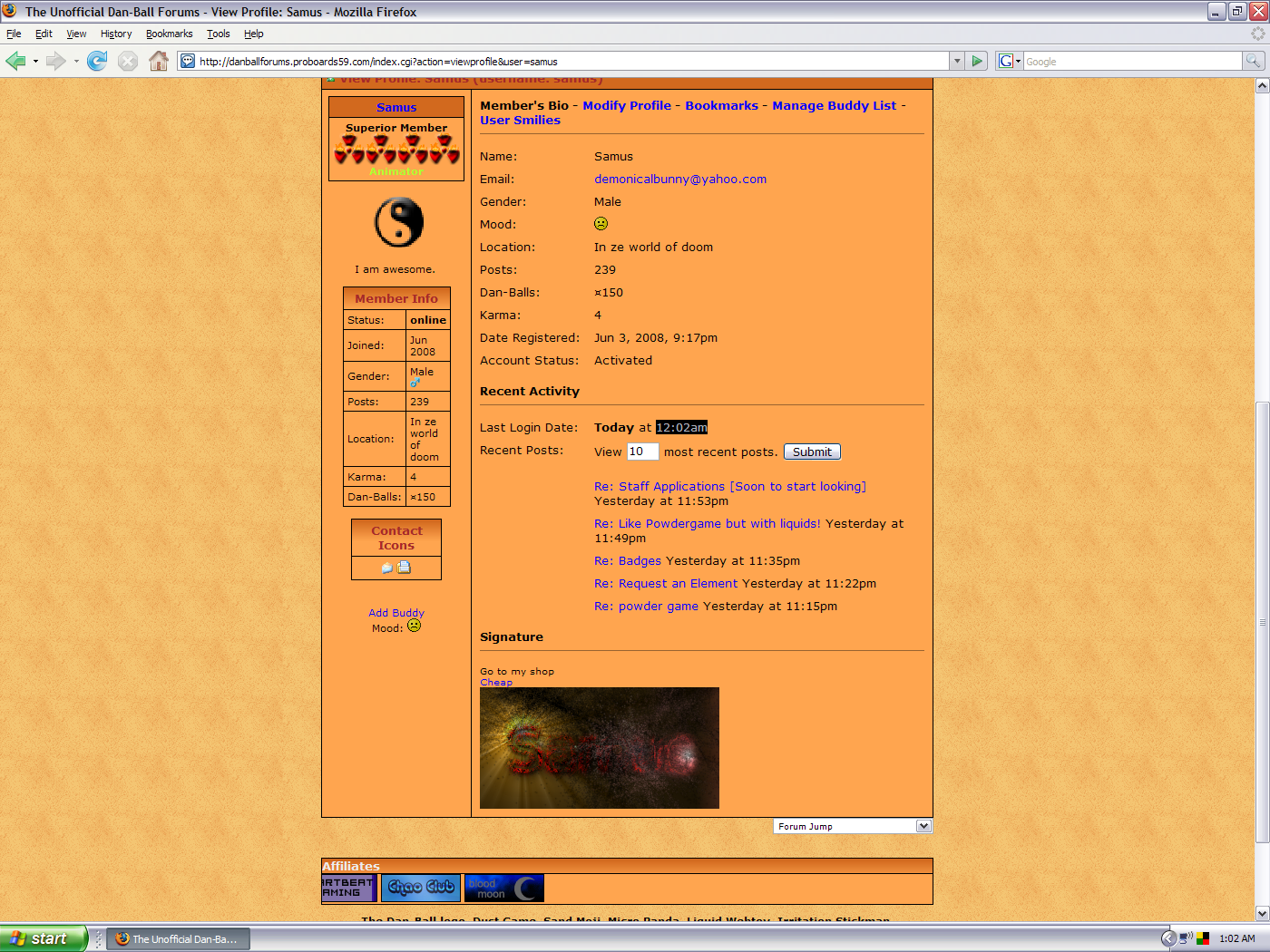Open the Modify Profile link

click(627, 105)
